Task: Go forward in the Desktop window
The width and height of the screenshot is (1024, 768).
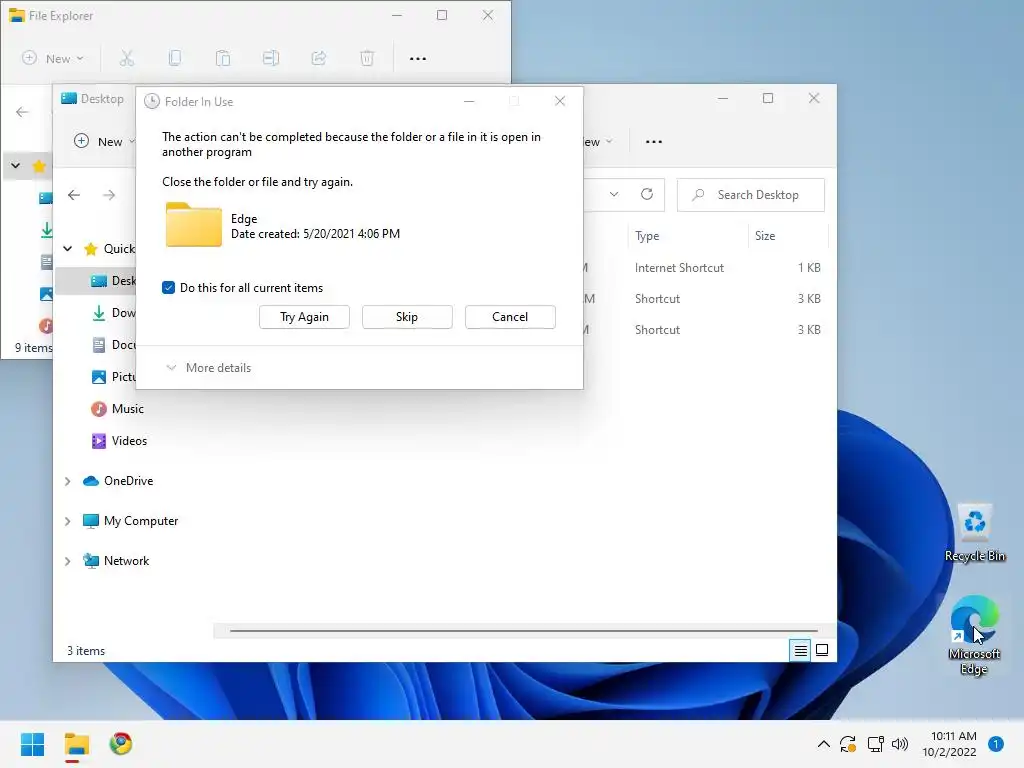Action: point(109,195)
